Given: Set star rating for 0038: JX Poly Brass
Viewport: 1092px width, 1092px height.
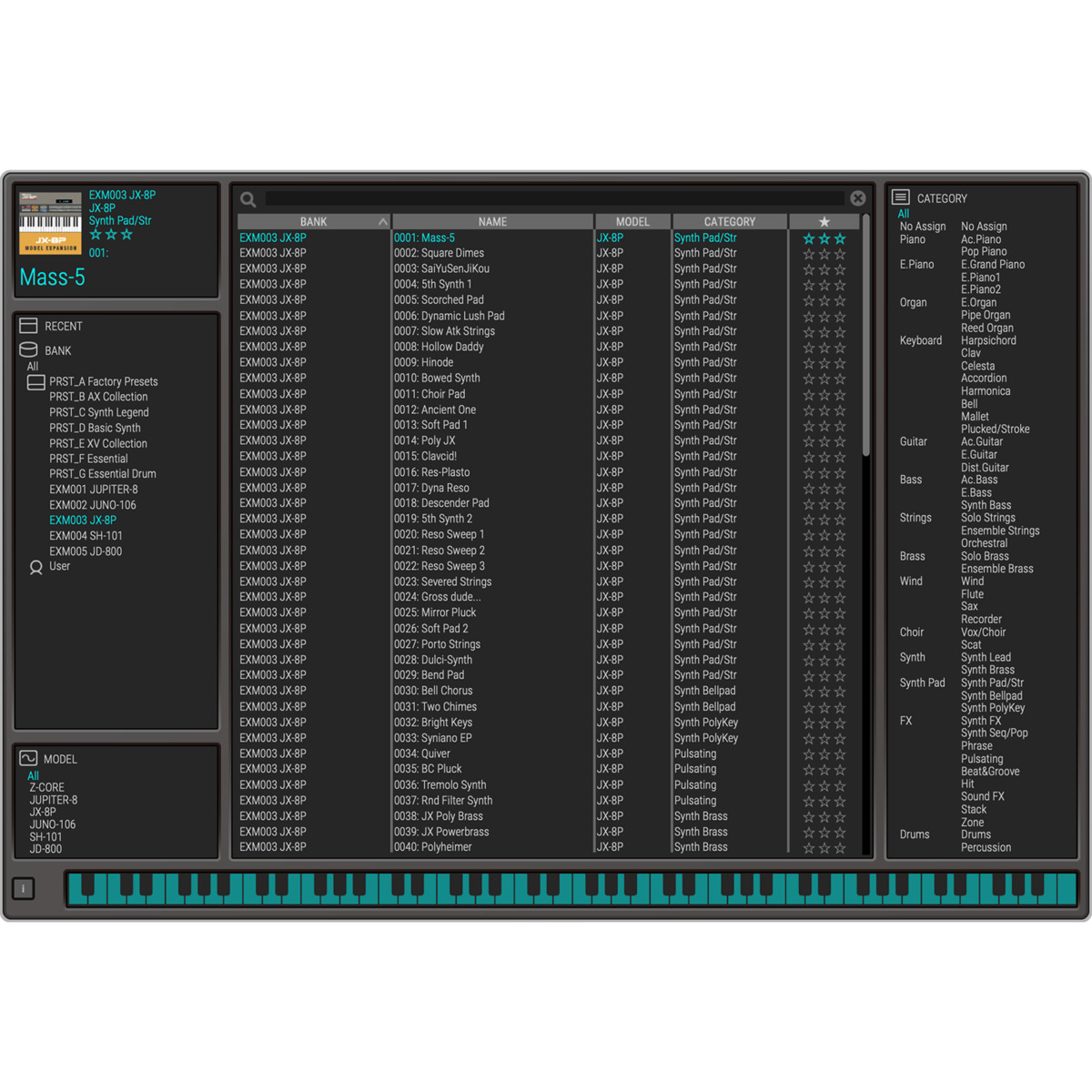Looking at the screenshot, I should pyautogui.click(x=824, y=817).
